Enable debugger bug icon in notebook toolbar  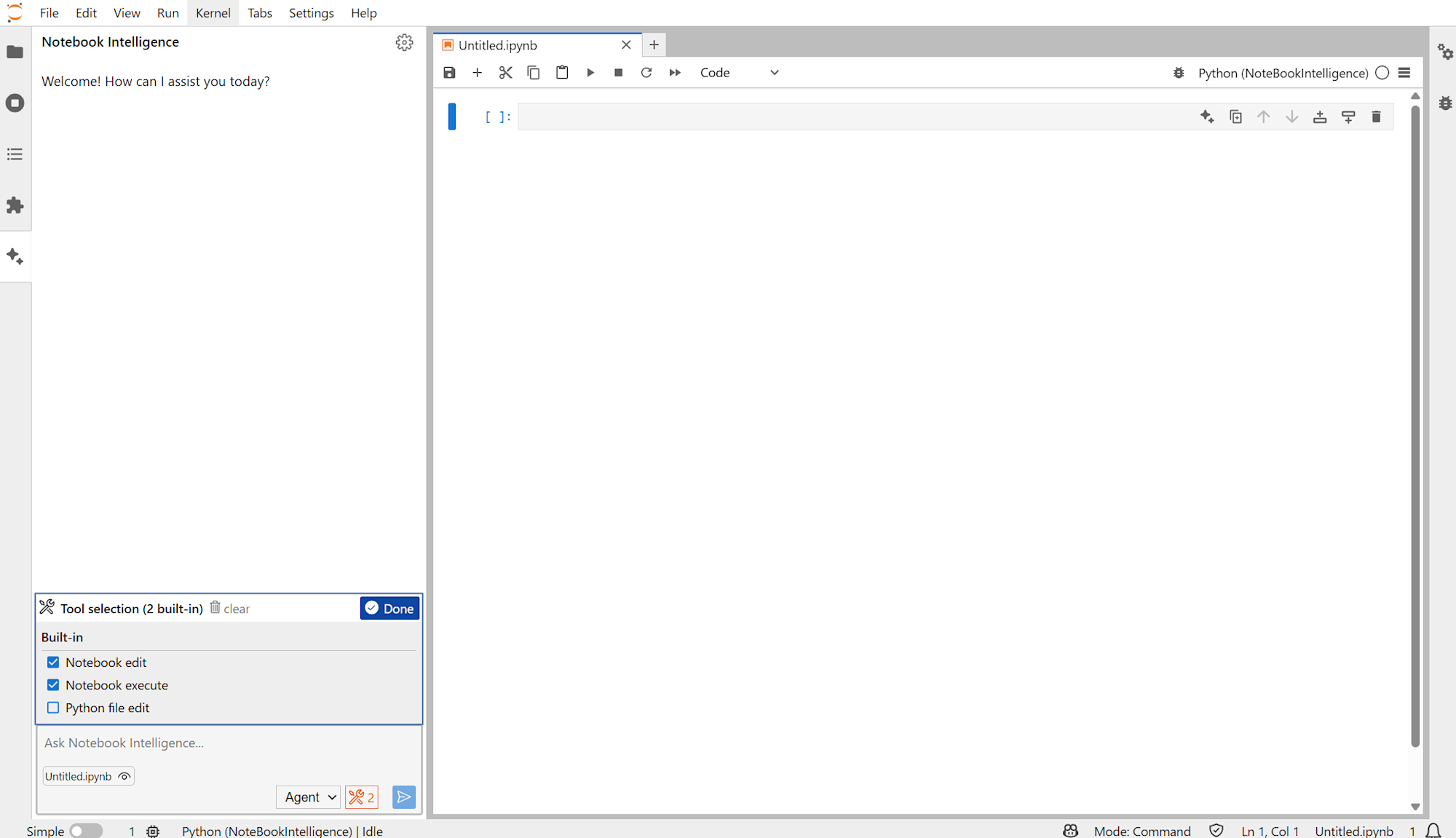pyautogui.click(x=1179, y=73)
